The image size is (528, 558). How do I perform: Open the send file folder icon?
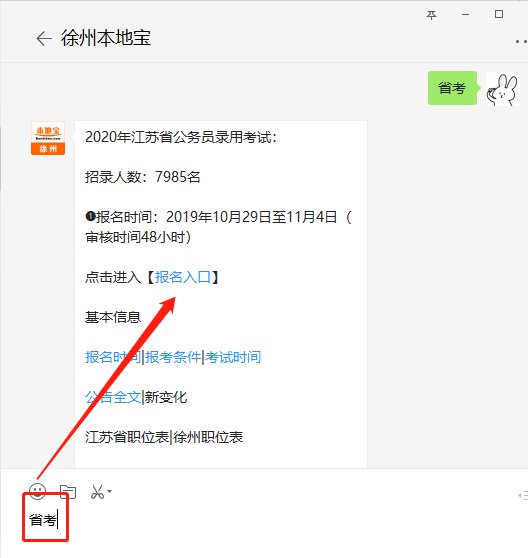click(68, 492)
